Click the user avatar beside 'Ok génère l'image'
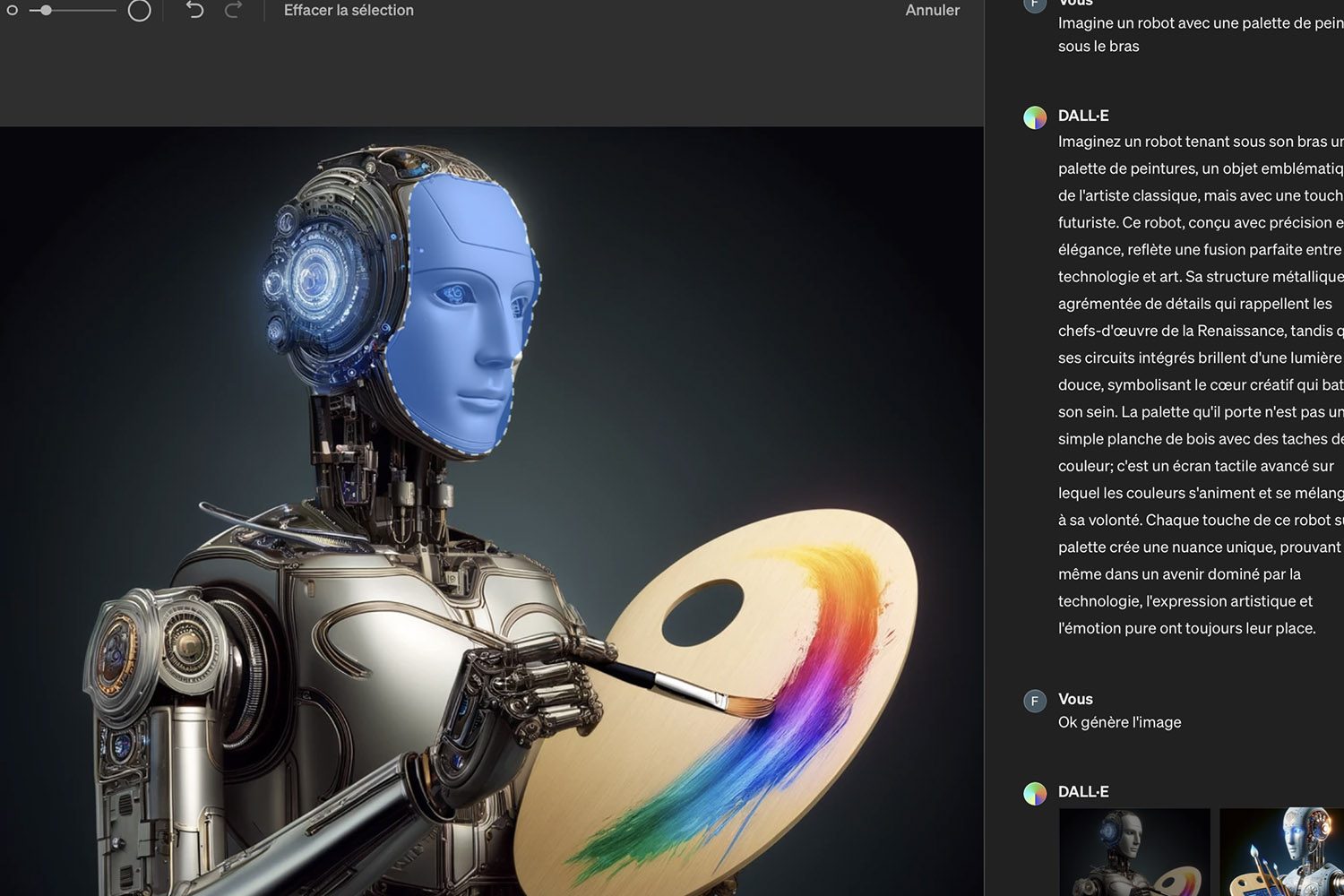Screen dimensions: 1344x896 [x=1035, y=701]
